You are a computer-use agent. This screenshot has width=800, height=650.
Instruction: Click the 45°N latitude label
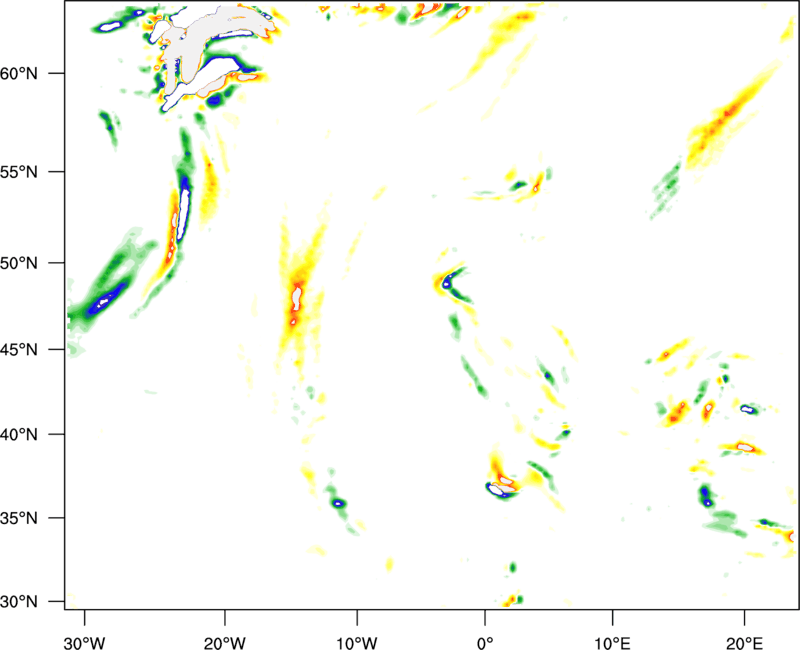click(19, 349)
